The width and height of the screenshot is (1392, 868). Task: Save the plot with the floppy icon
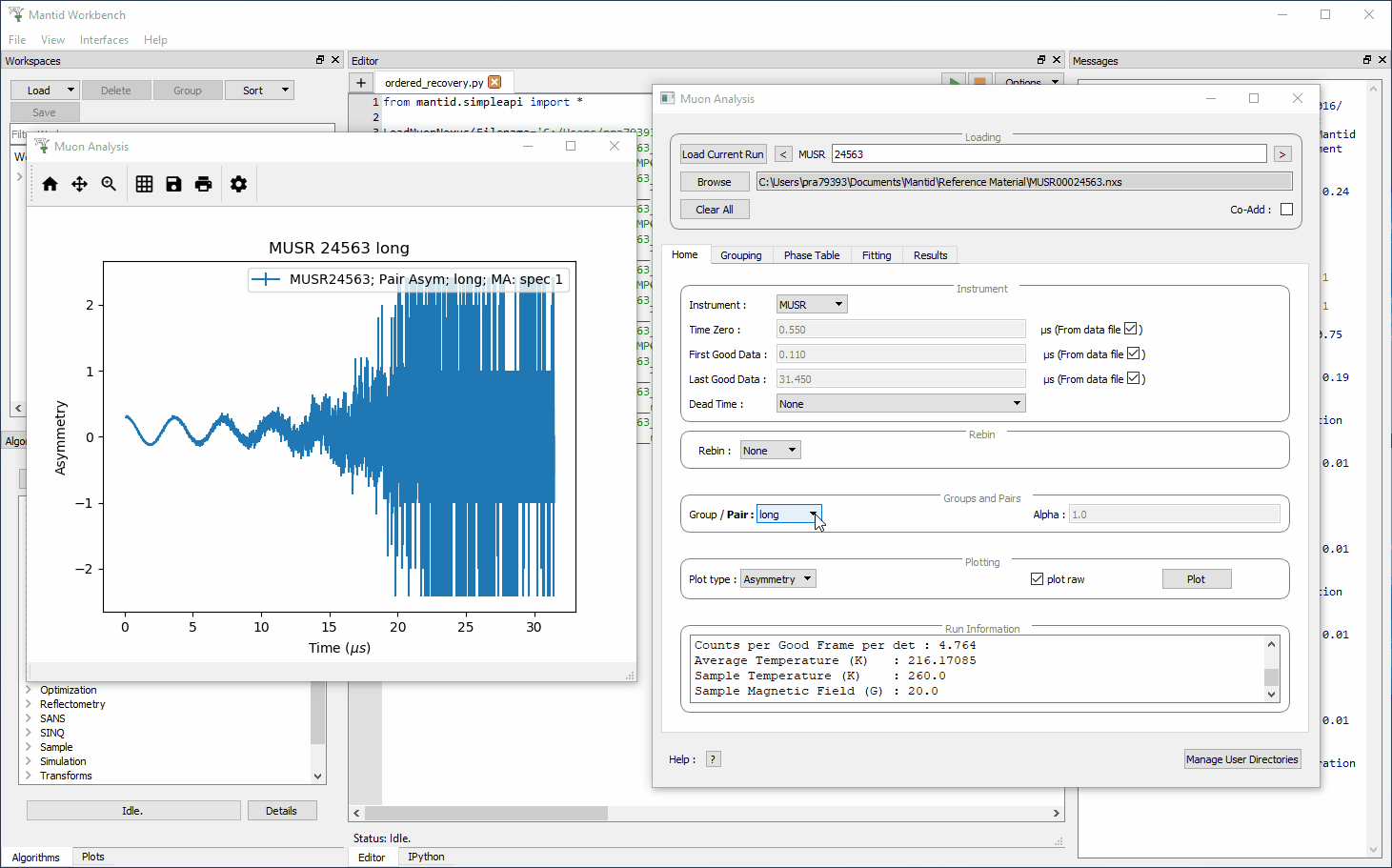click(173, 185)
